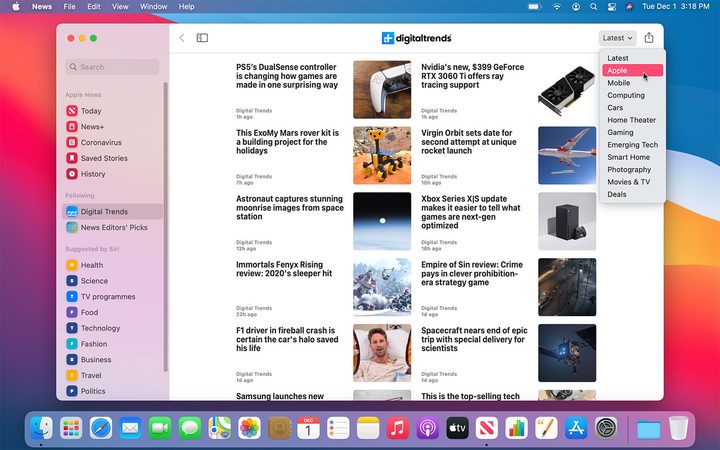This screenshot has width=720, height=450.
Task: Open Spotlight search in menu bar
Action: 594,6
